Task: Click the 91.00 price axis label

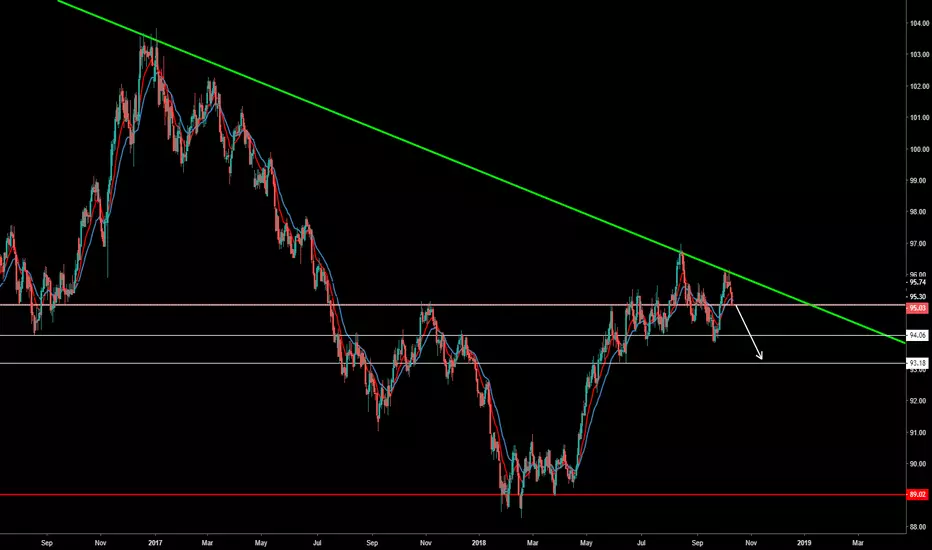Action: tap(918, 433)
